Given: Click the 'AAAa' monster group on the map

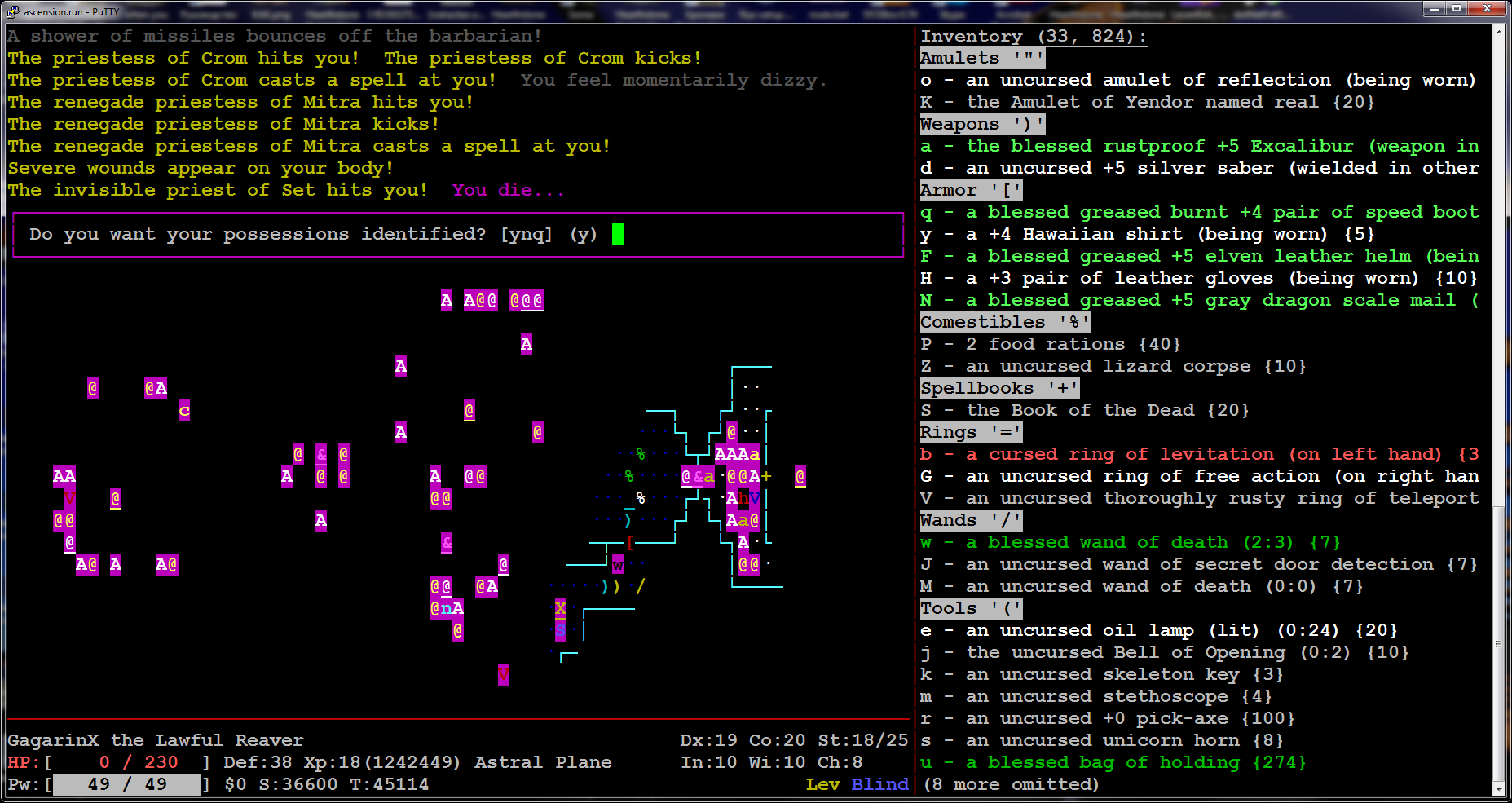Looking at the screenshot, I should pos(738,454).
